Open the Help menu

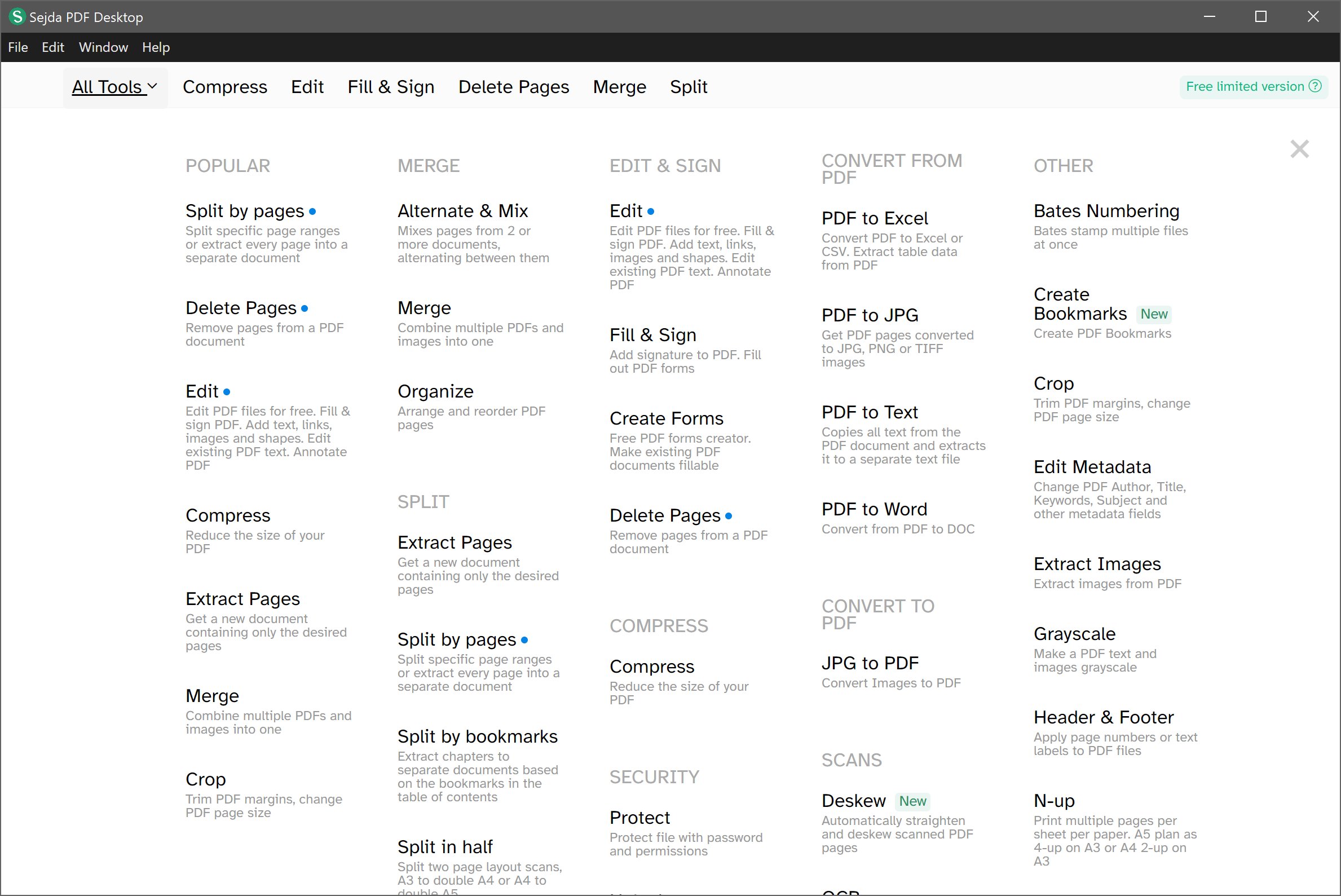click(x=156, y=47)
